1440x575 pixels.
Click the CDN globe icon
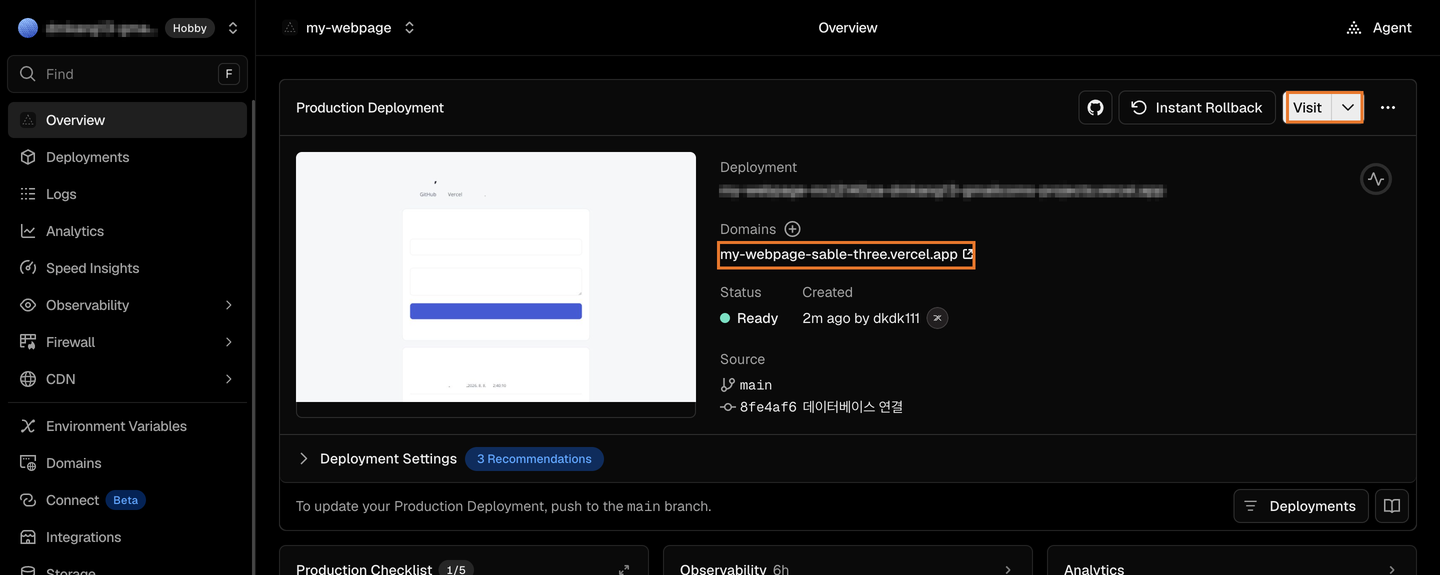coord(28,379)
